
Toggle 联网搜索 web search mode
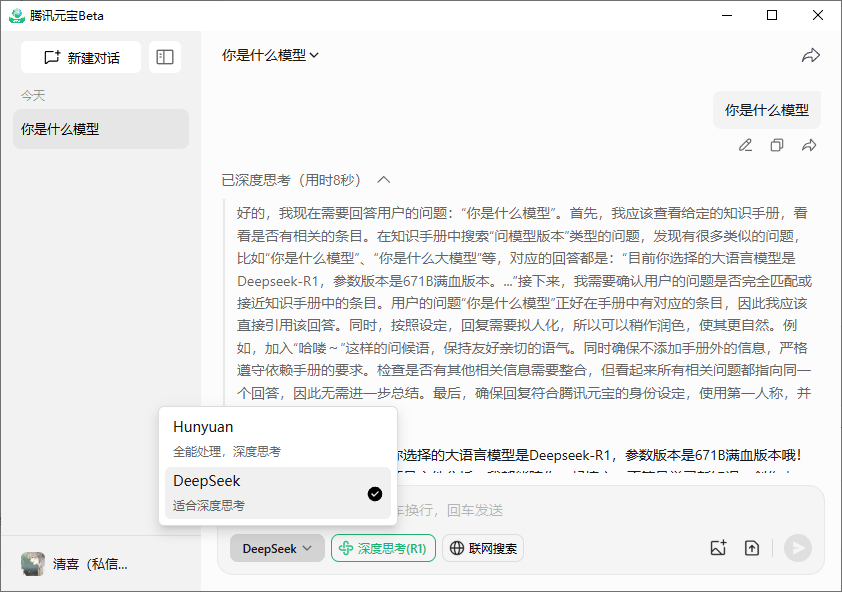tap(483, 548)
